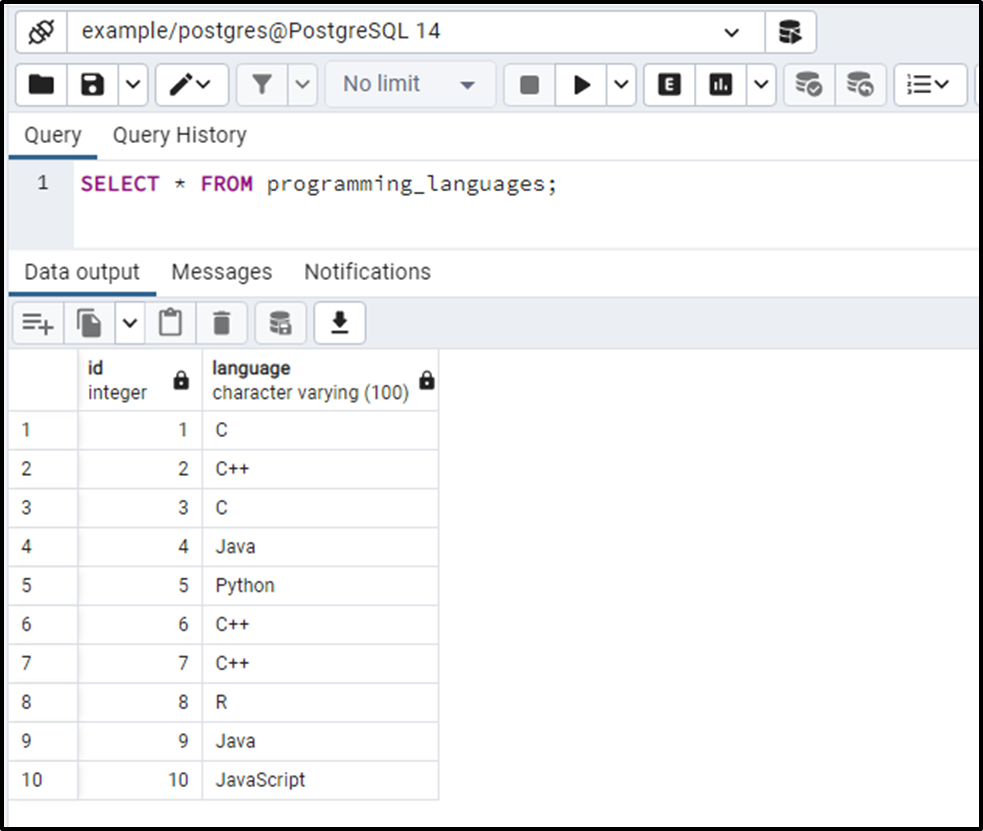983x831 pixels.
Task: Paste rows into the grid
Action: [x=170, y=322]
